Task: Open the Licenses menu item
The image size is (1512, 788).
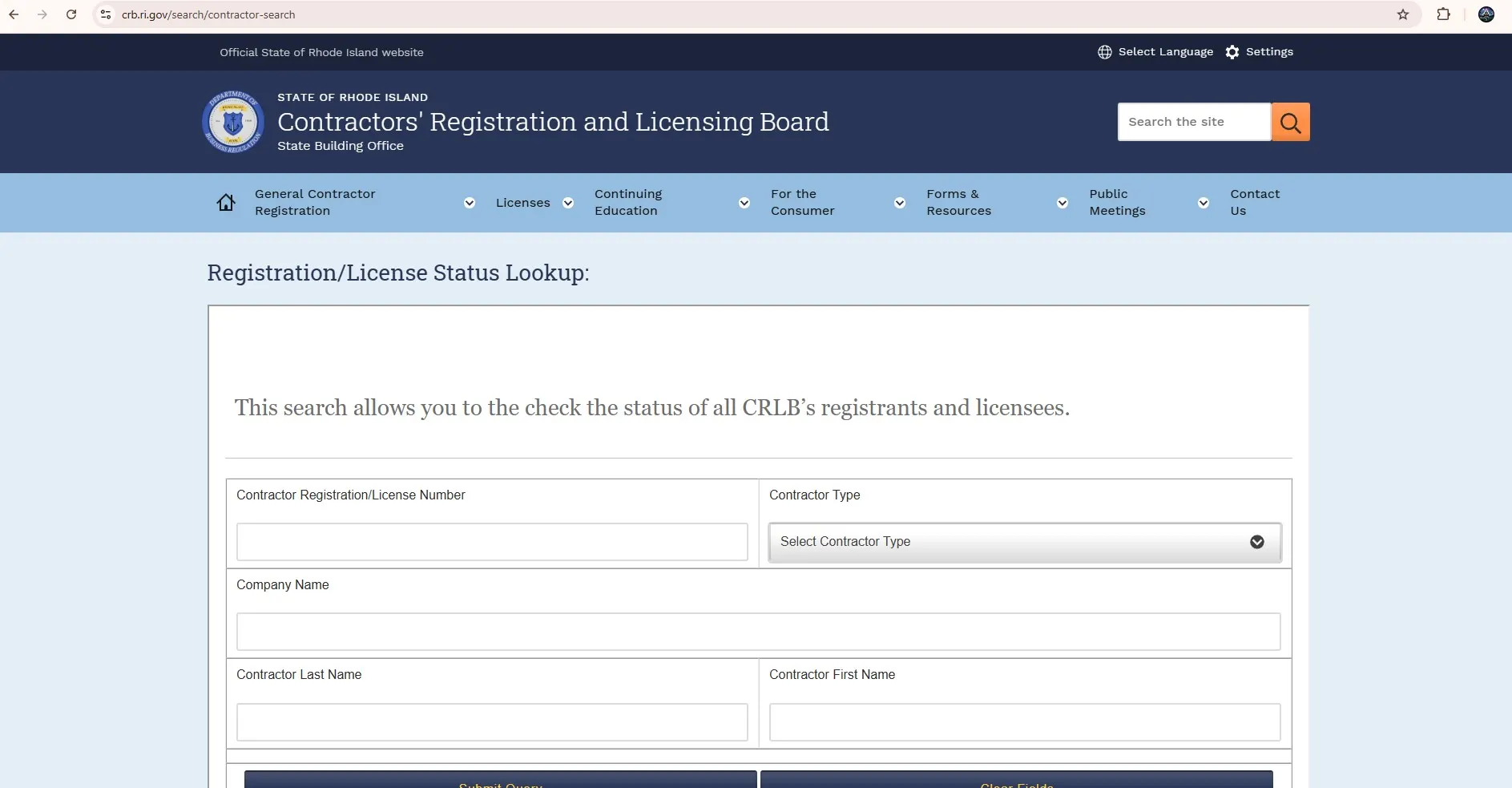Action: coord(522,203)
